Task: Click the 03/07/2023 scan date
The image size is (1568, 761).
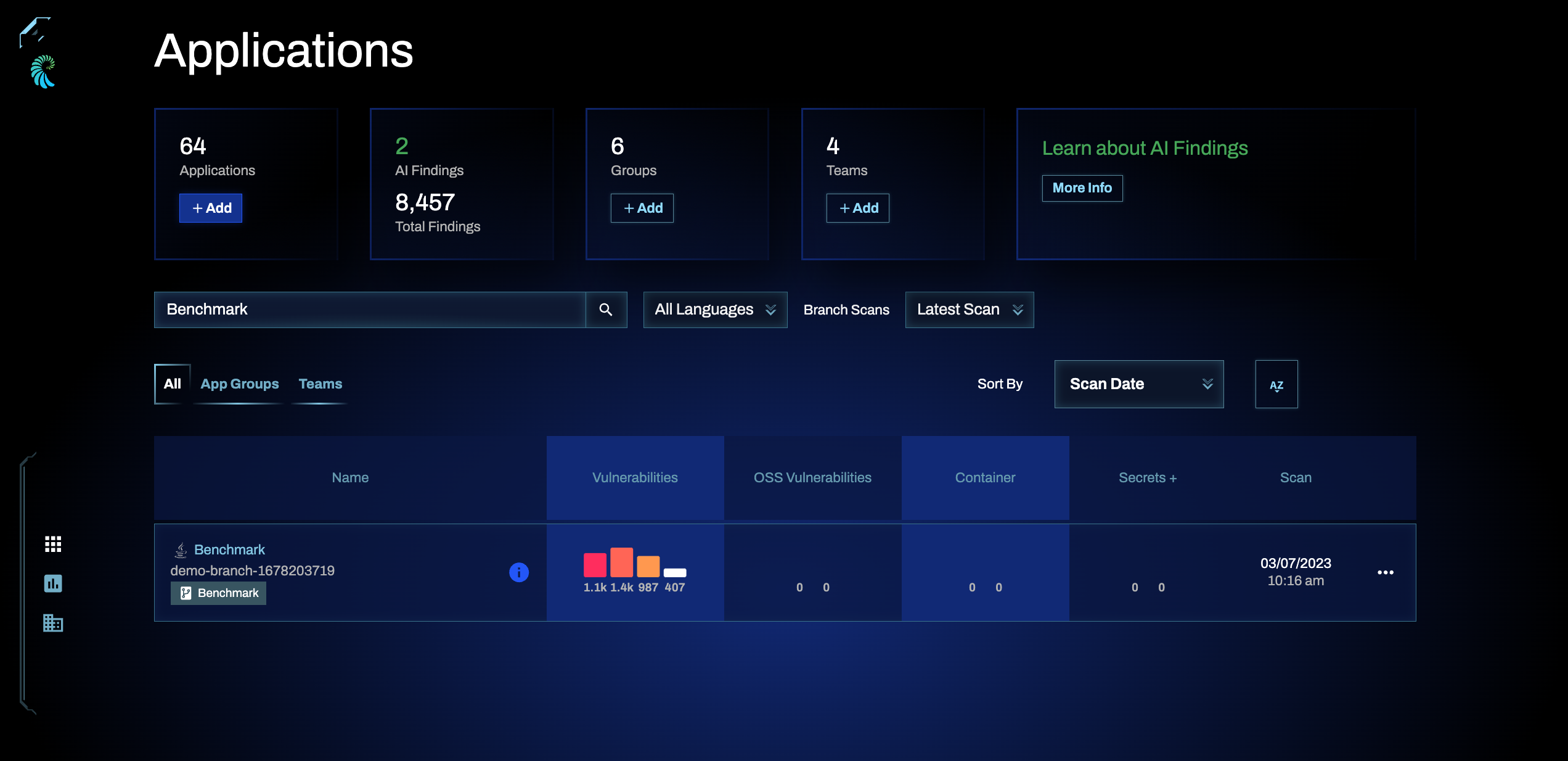Action: click(x=1296, y=563)
